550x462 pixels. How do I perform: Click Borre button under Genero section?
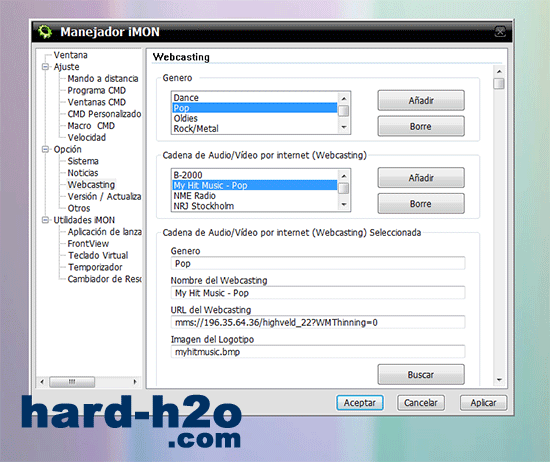[x=421, y=126]
